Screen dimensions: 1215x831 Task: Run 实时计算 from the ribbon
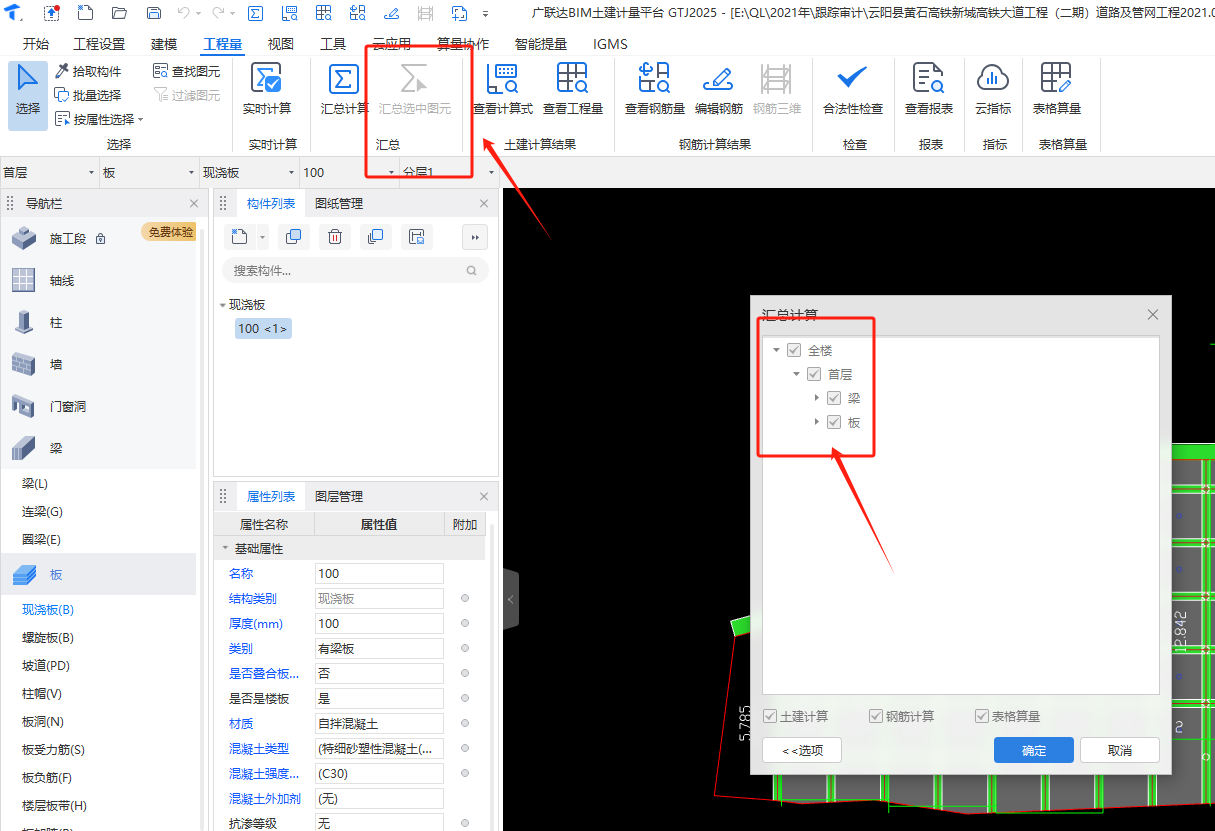pos(267,89)
